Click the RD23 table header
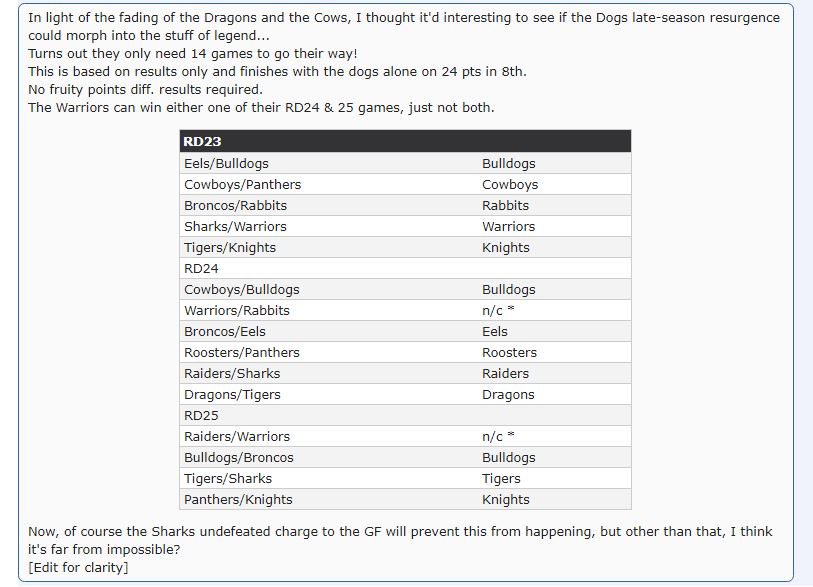 point(203,142)
